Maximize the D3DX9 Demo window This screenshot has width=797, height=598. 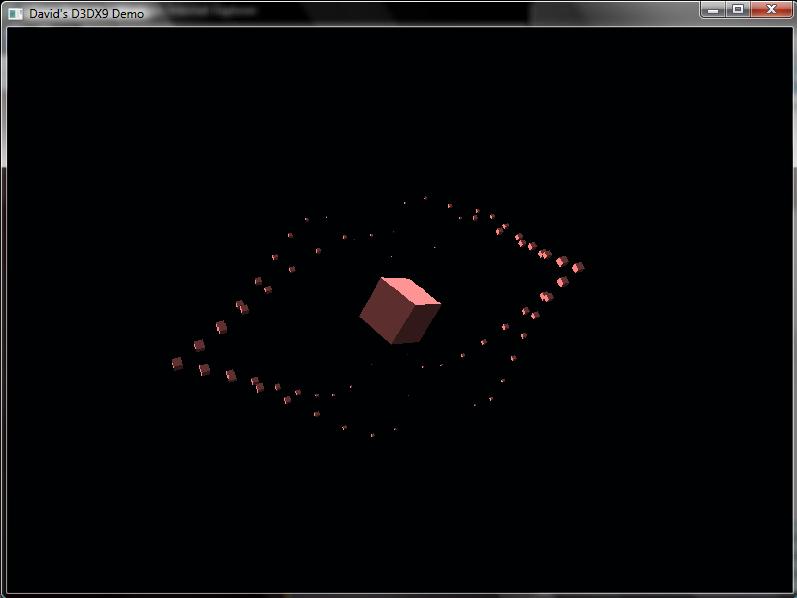738,10
